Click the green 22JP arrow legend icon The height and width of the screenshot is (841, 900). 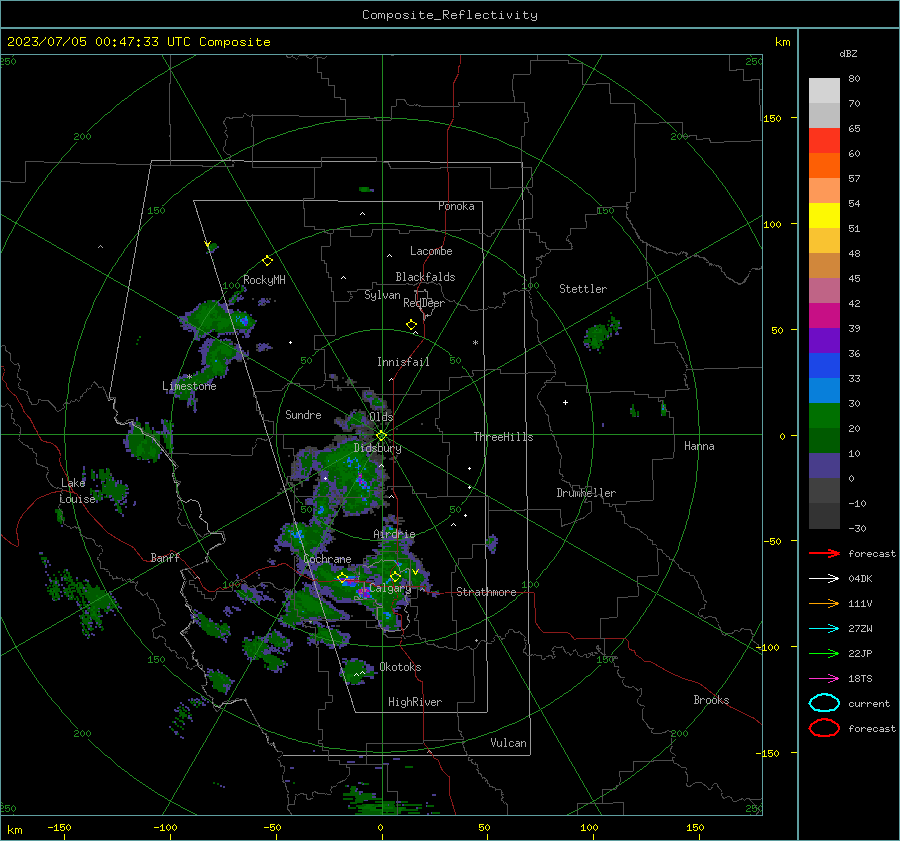(x=824, y=653)
